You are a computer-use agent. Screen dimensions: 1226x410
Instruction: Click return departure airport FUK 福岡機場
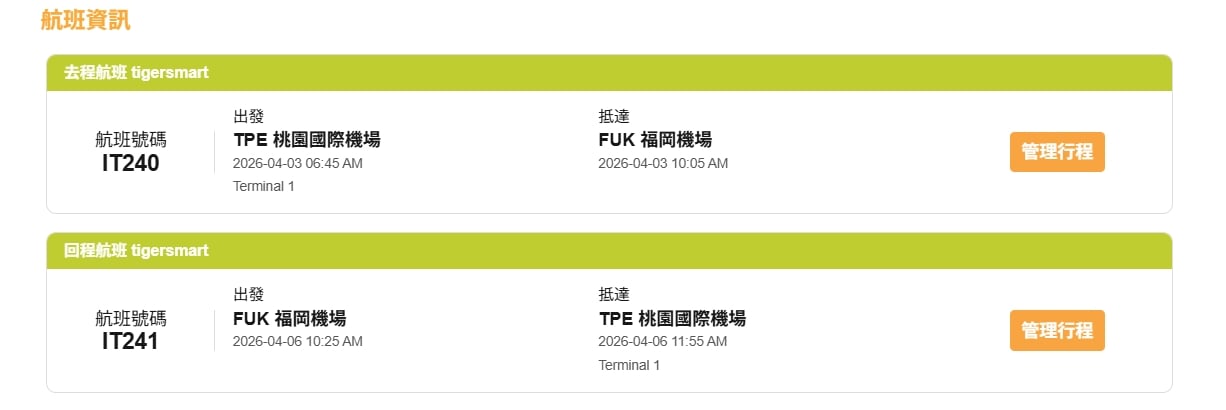(289, 319)
